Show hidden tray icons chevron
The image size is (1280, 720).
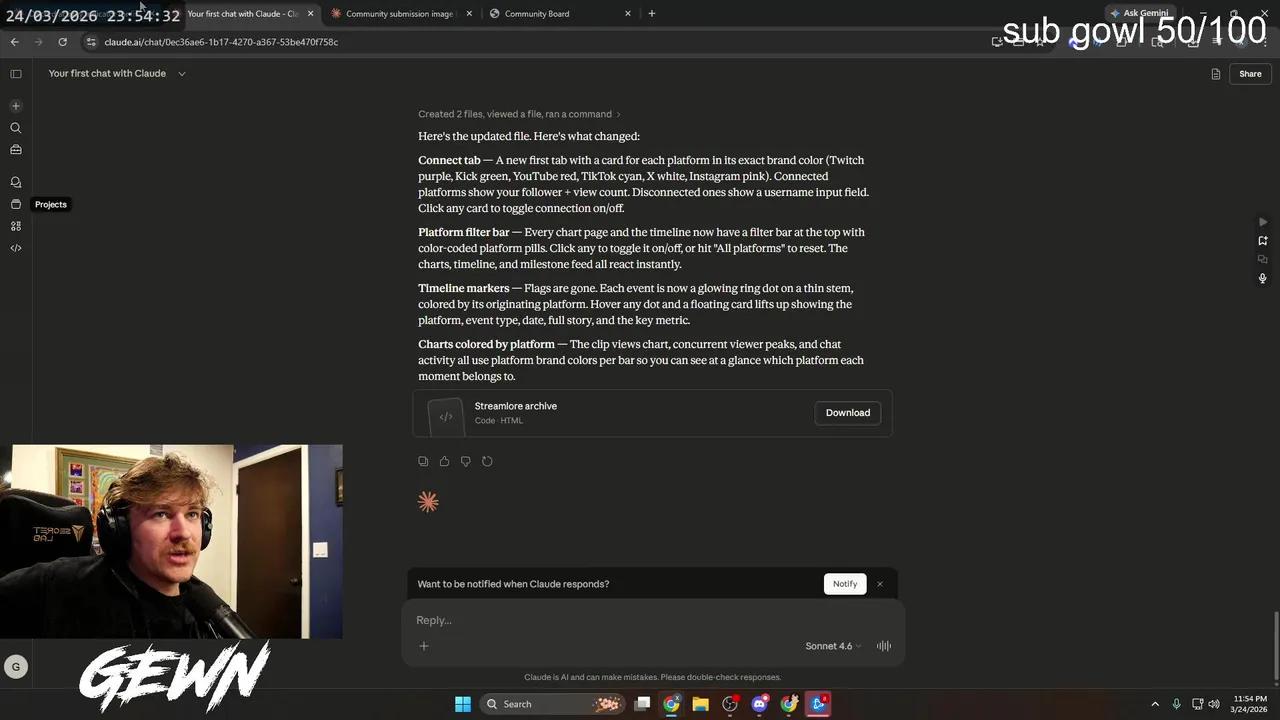point(1155,704)
